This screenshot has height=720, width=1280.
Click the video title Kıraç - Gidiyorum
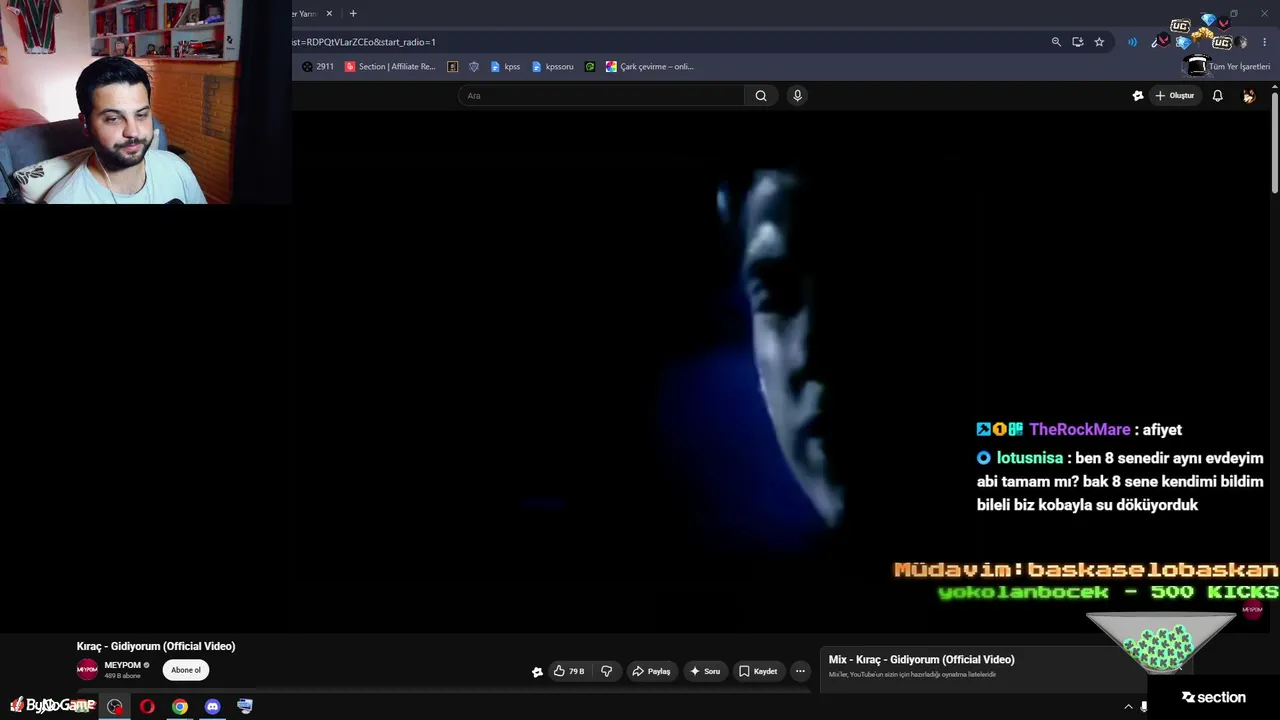click(x=156, y=646)
